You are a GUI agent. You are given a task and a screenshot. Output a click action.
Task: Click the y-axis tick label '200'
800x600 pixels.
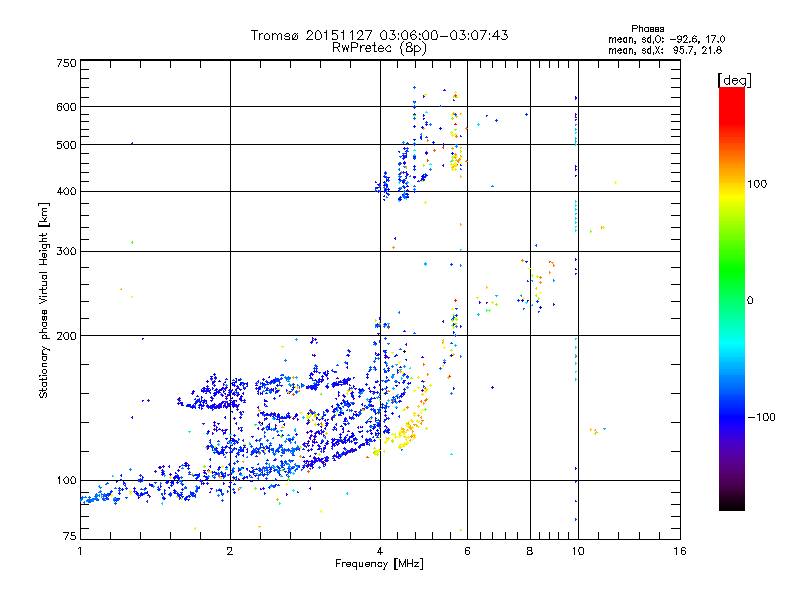[66, 336]
